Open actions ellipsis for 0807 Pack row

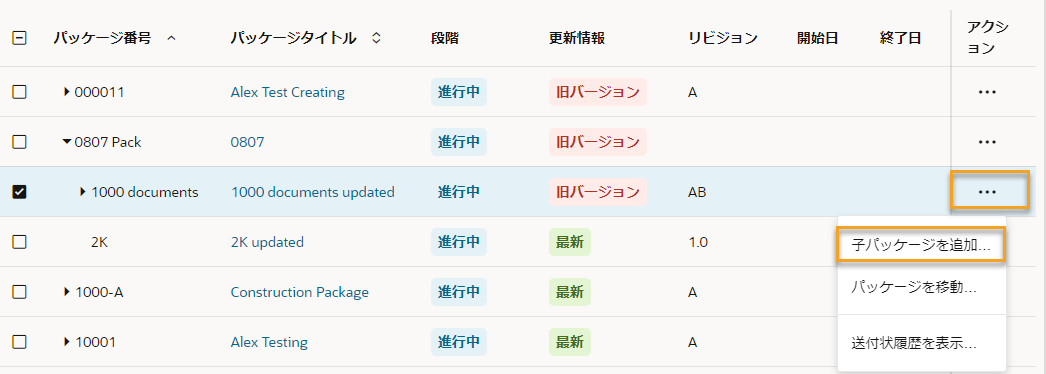(986, 142)
